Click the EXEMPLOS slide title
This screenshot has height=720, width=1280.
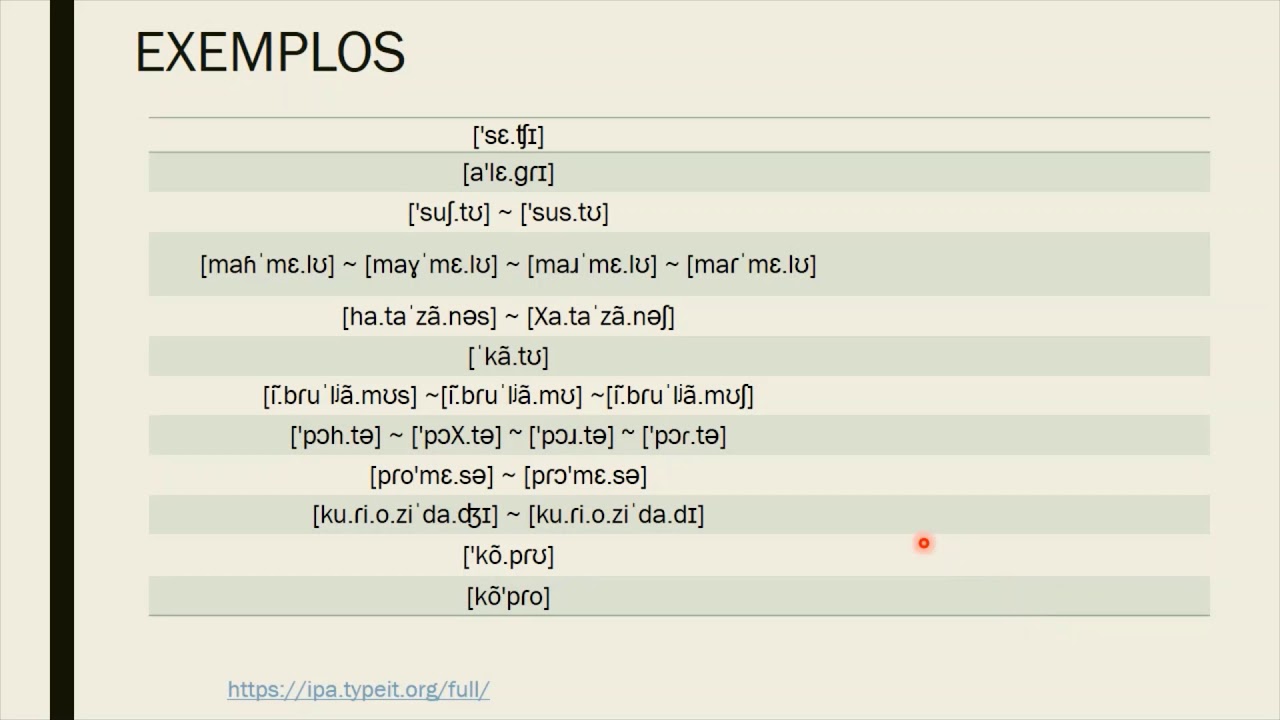point(270,52)
